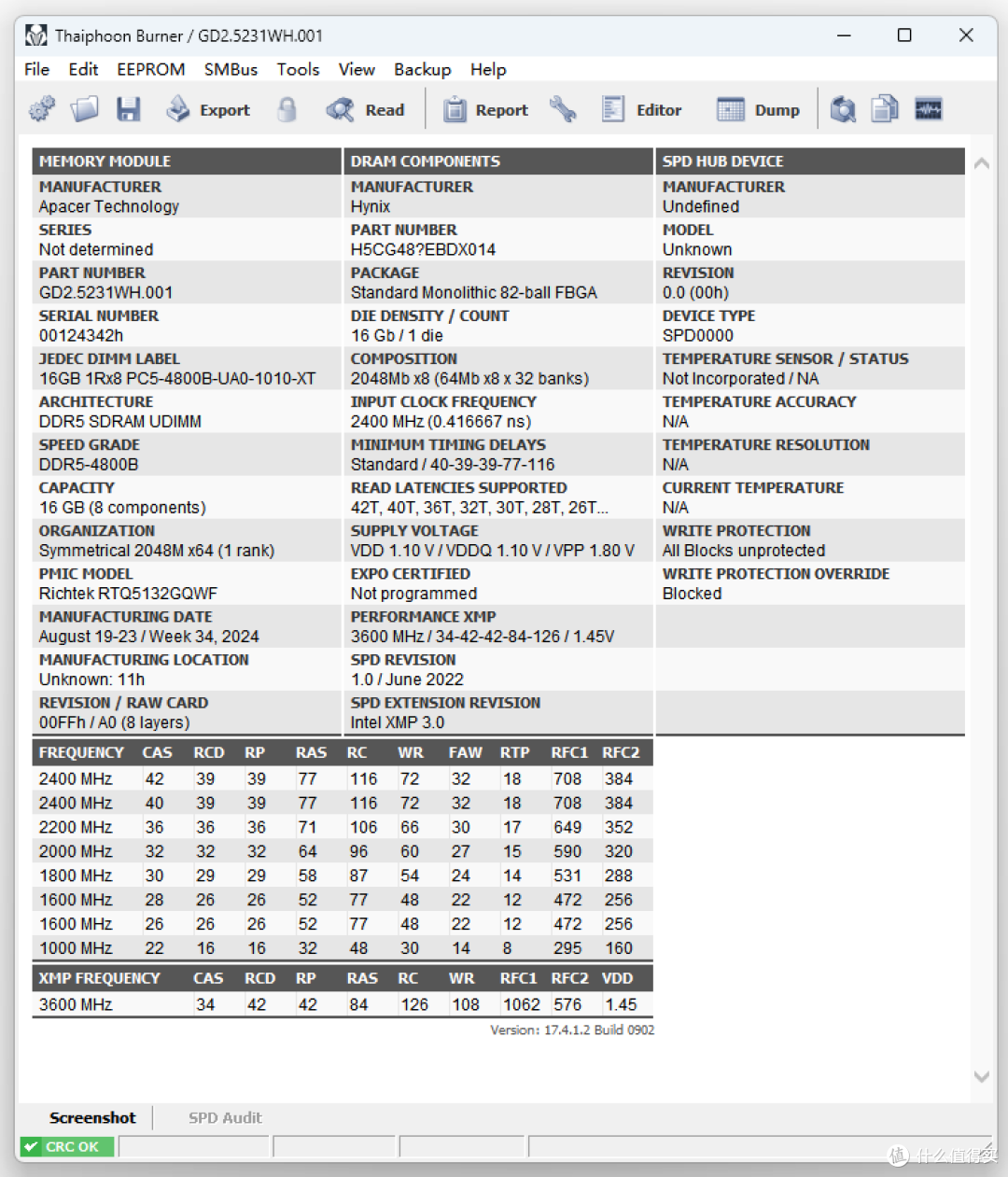
Task: Click the Export toolbar button
Action: tap(208, 109)
